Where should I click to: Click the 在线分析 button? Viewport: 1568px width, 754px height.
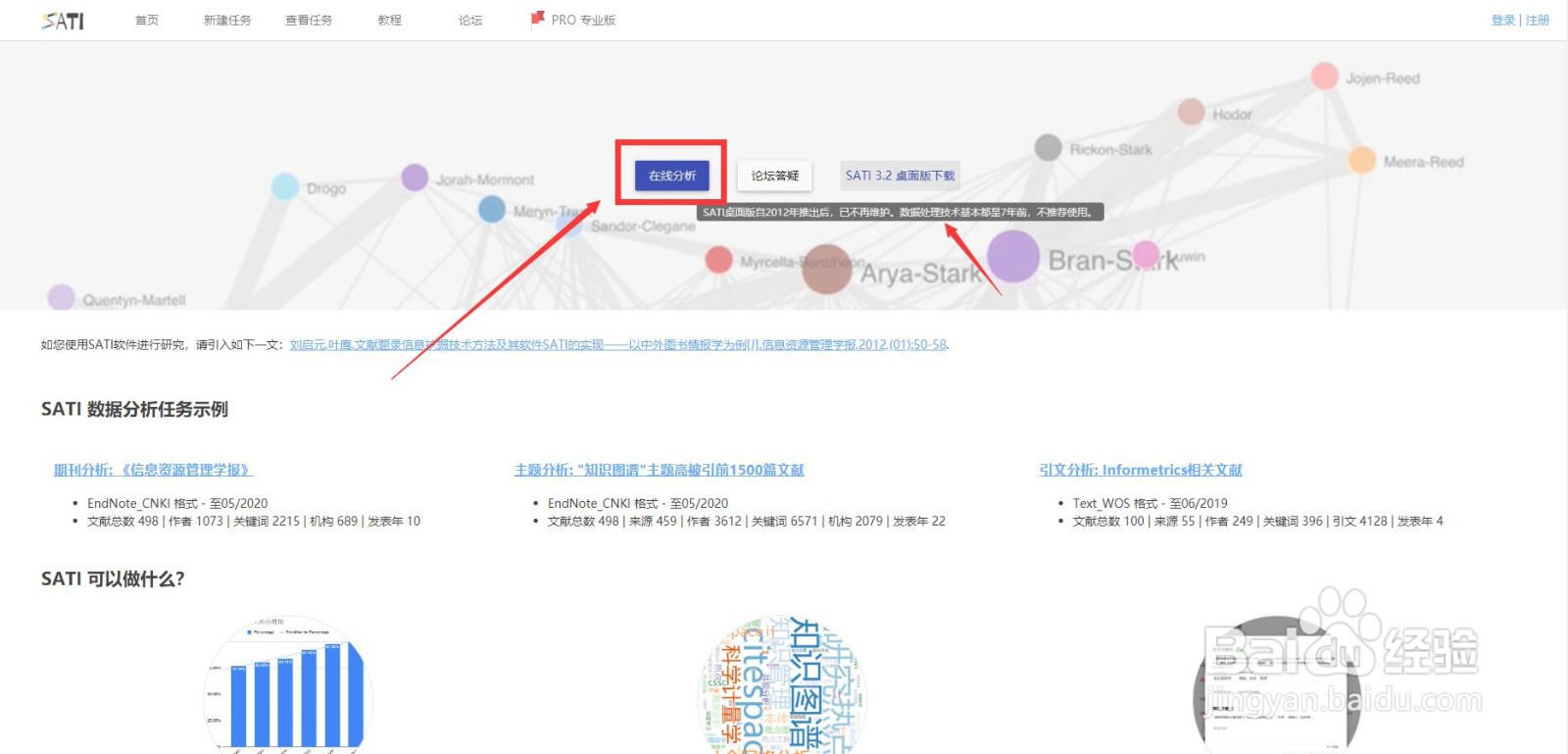pos(672,176)
